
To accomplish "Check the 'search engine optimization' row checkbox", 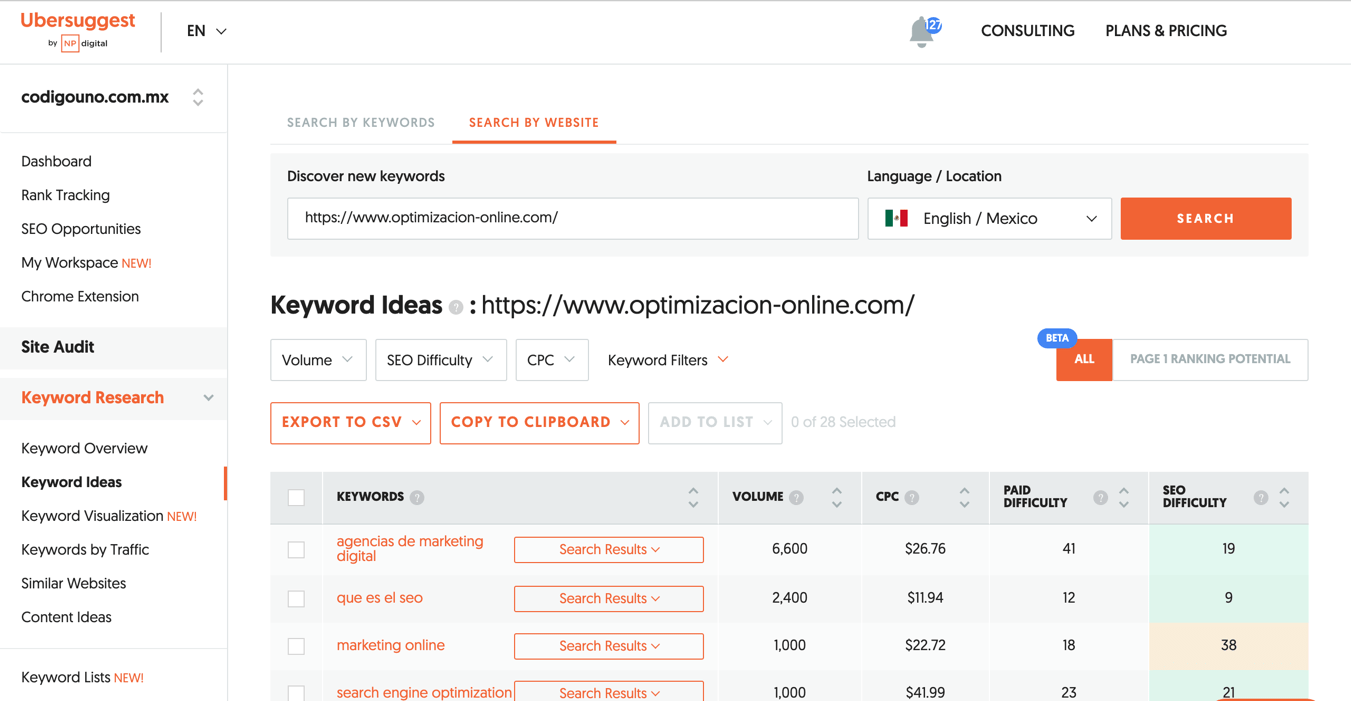I will point(296,692).
